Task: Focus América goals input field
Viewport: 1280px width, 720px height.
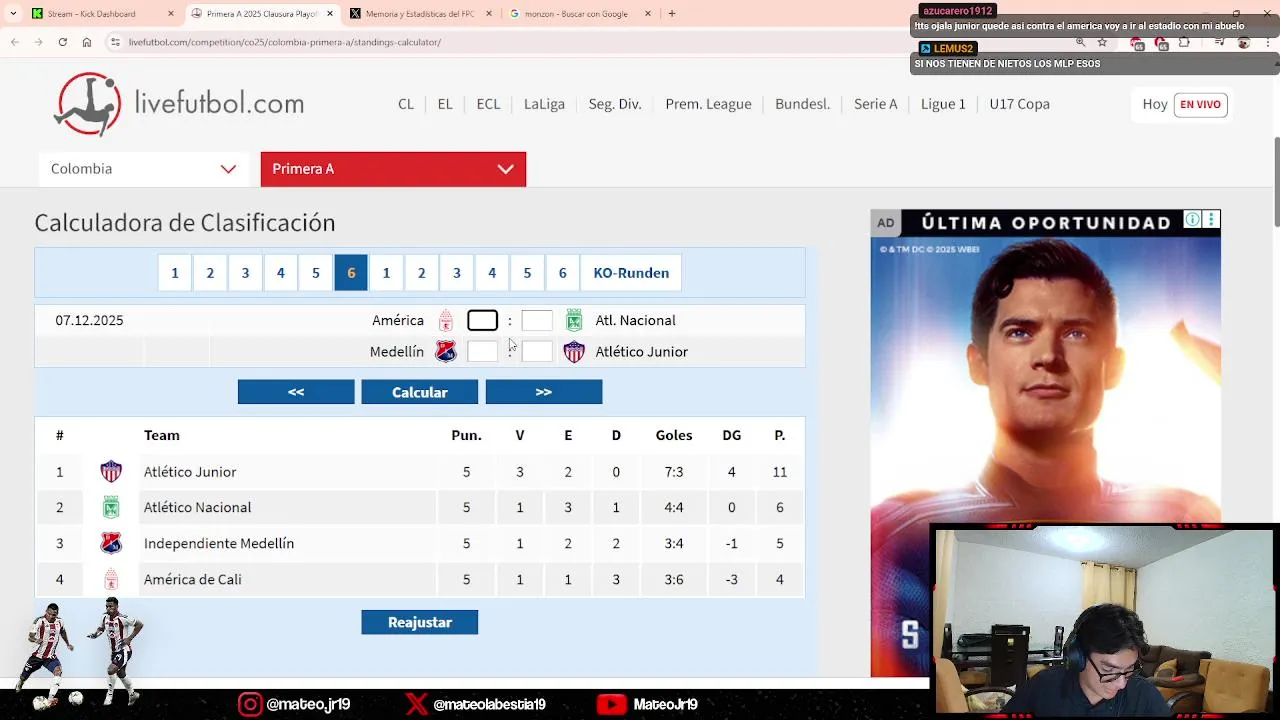Action: 482,320
